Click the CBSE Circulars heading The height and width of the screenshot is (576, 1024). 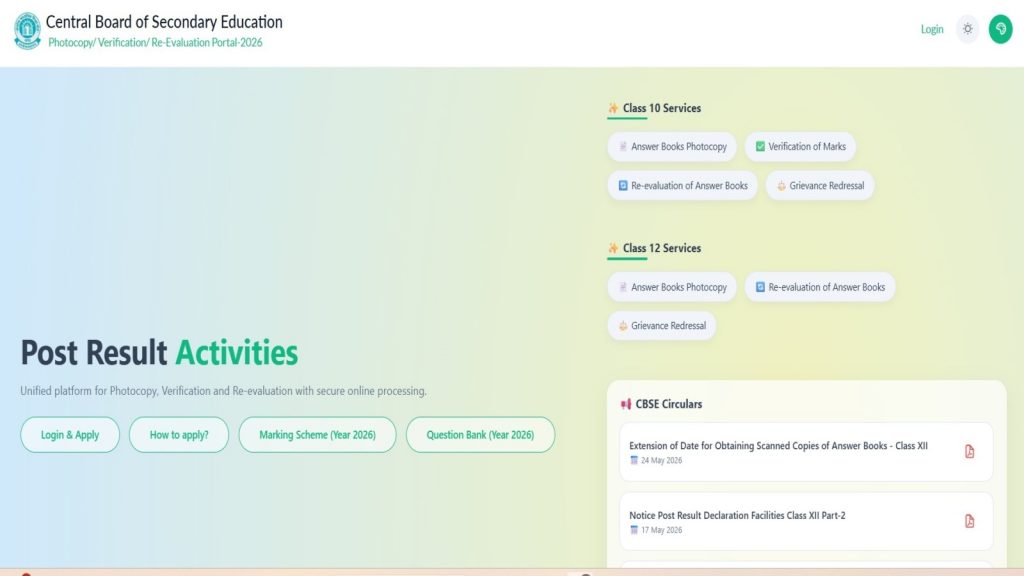tap(669, 404)
